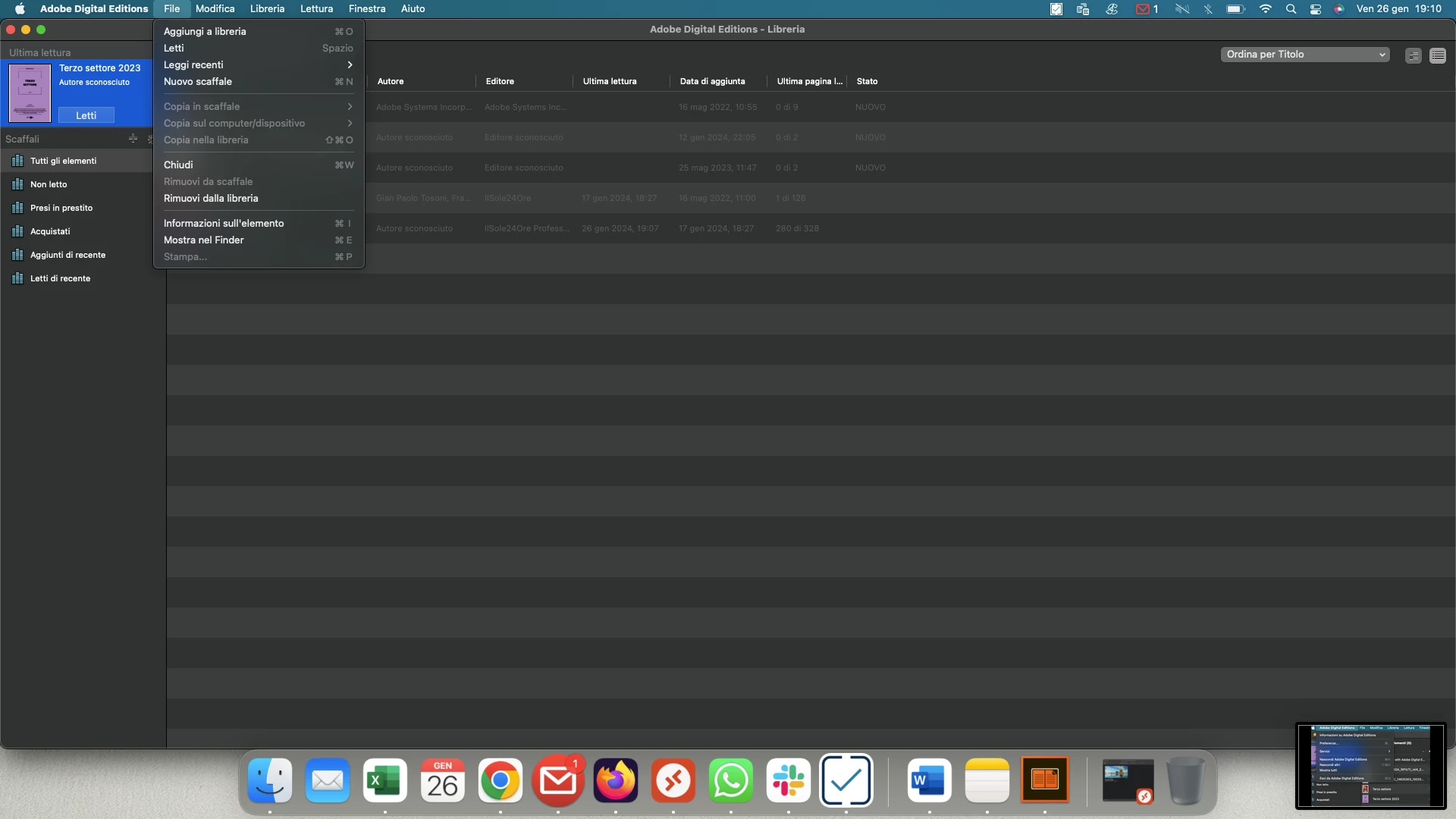The width and height of the screenshot is (1456, 819).
Task: Open the Libreria menu
Action: coord(267,9)
